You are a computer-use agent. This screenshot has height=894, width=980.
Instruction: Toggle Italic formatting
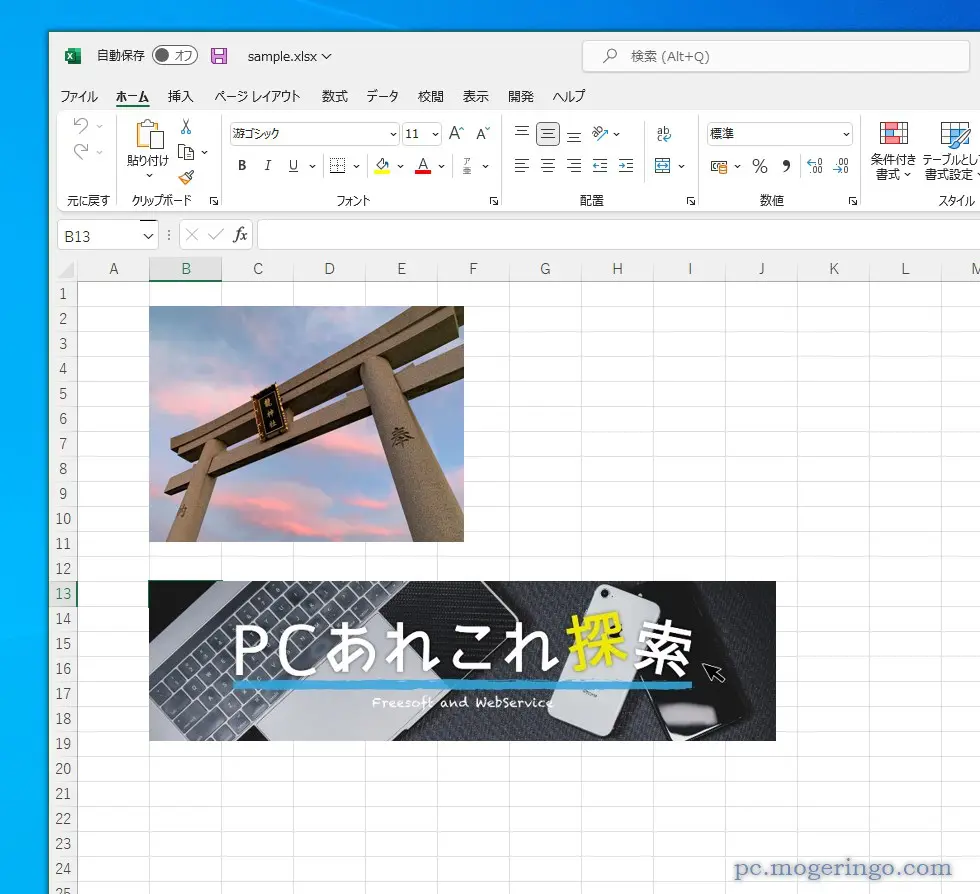pyautogui.click(x=268, y=166)
